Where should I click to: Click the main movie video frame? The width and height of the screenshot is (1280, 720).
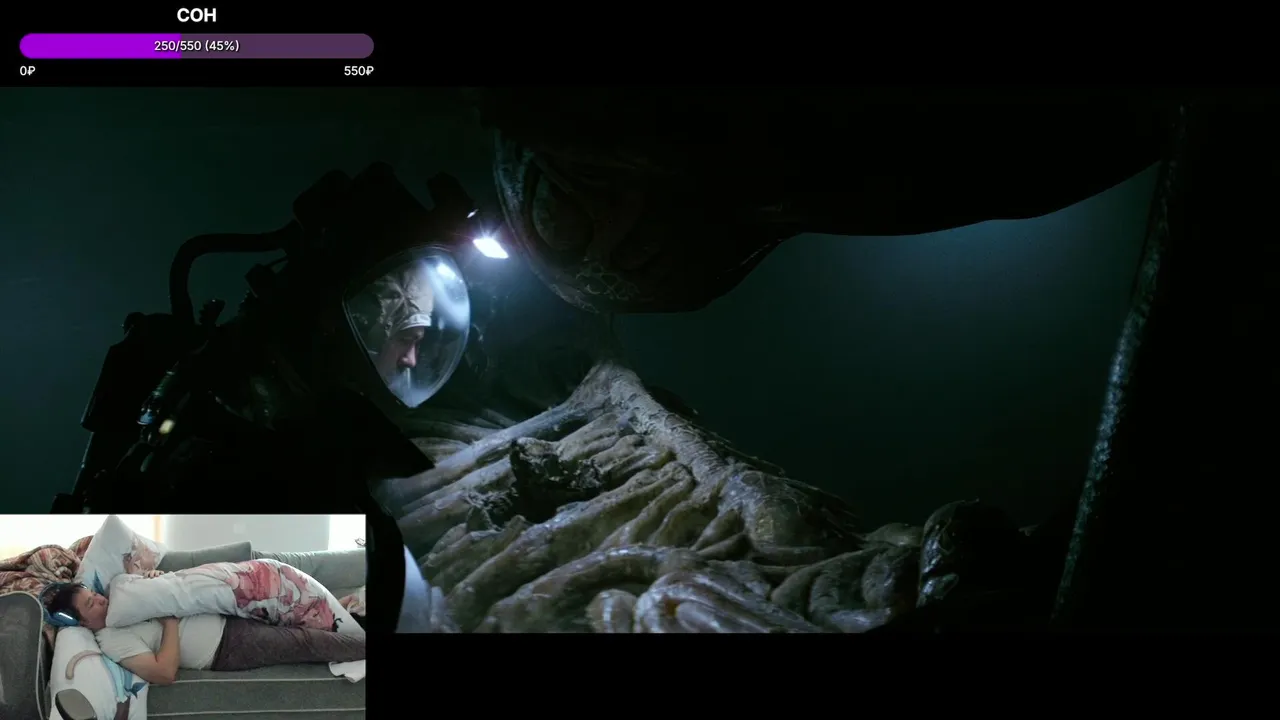(x=640, y=360)
